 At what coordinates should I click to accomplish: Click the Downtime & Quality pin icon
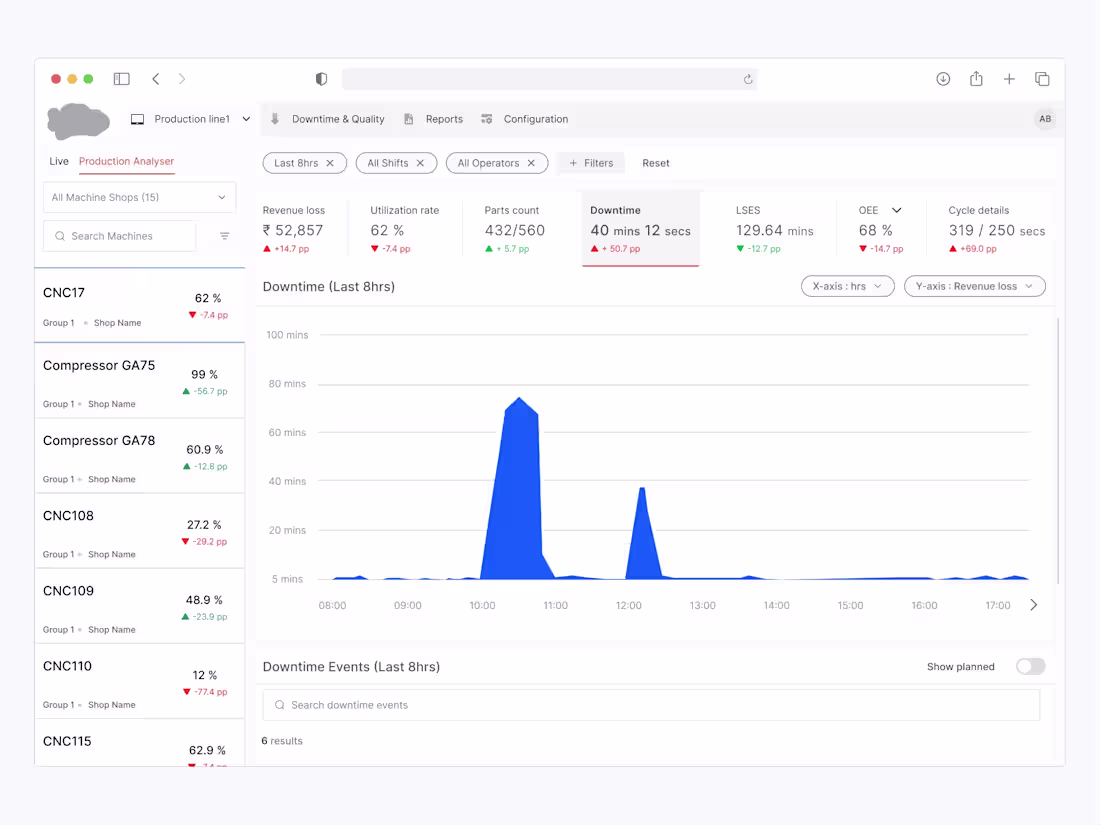click(x=275, y=119)
